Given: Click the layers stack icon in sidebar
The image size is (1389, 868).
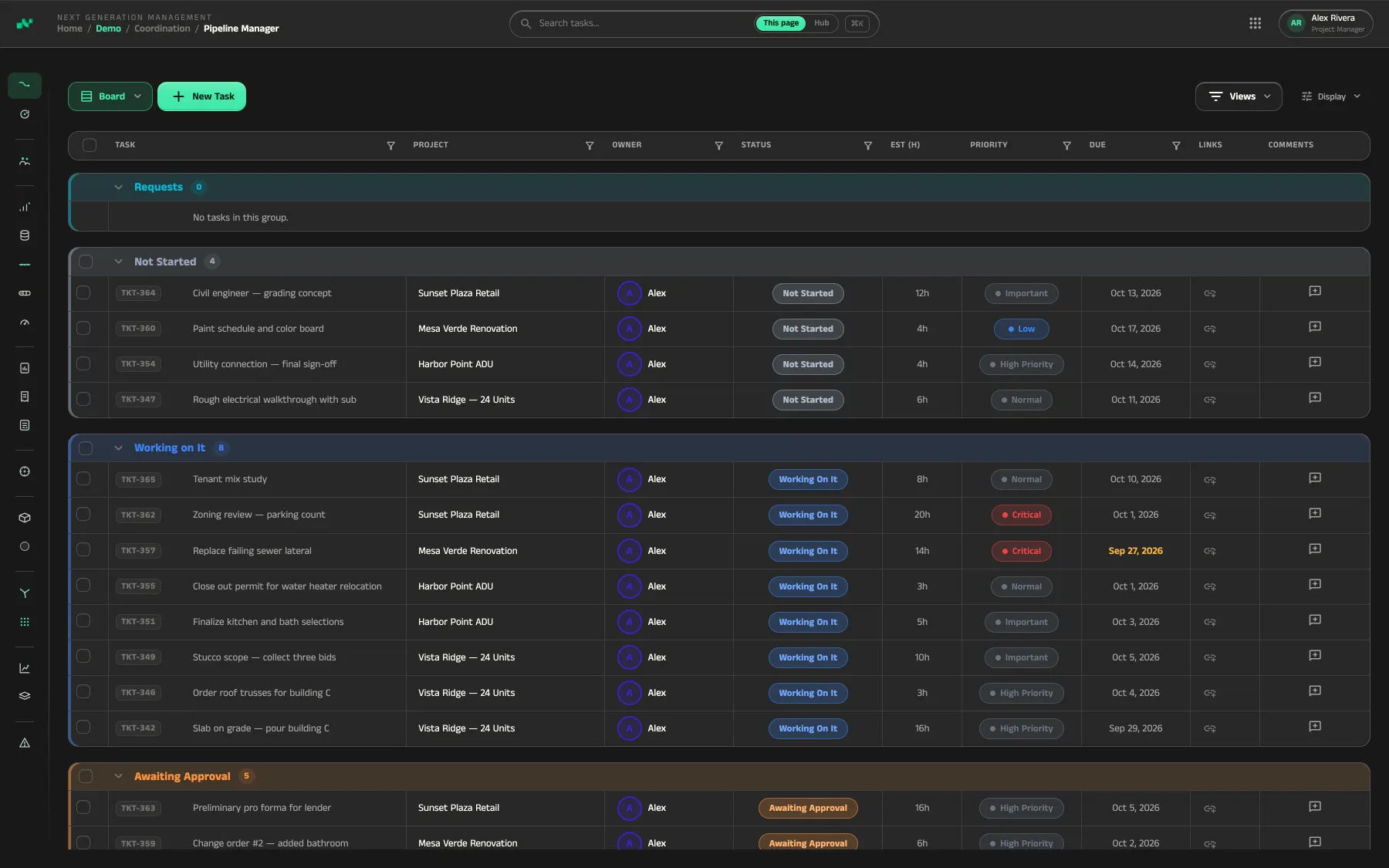Looking at the screenshot, I should click(x=25, y=696).
